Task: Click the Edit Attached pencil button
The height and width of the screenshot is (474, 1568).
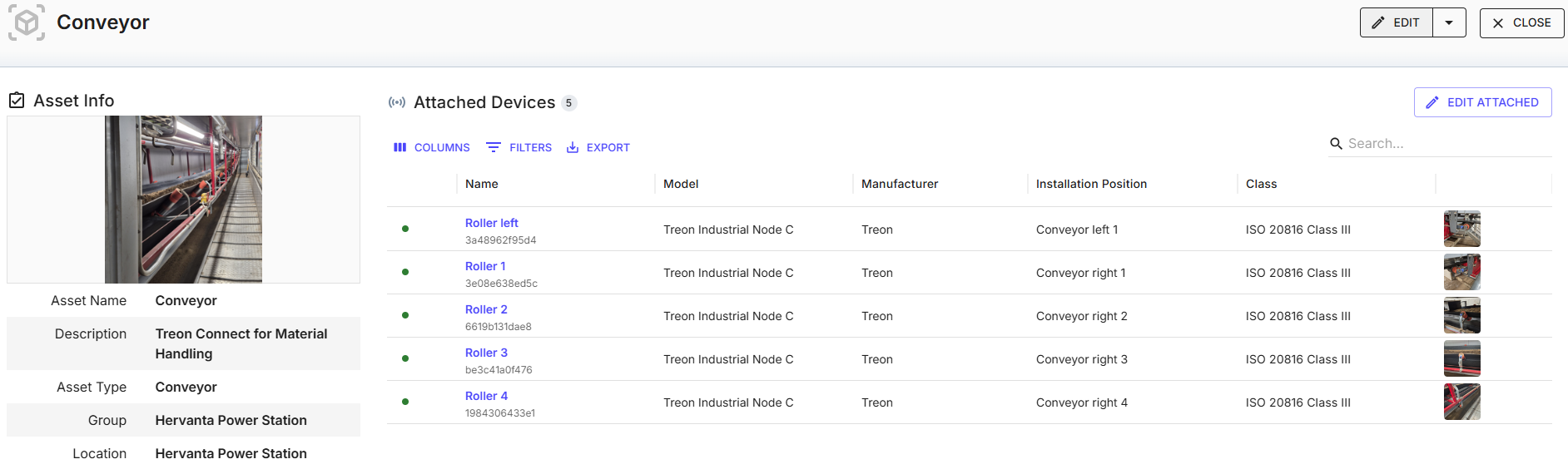Action: pyautogui.click(x=1482, y=102)
